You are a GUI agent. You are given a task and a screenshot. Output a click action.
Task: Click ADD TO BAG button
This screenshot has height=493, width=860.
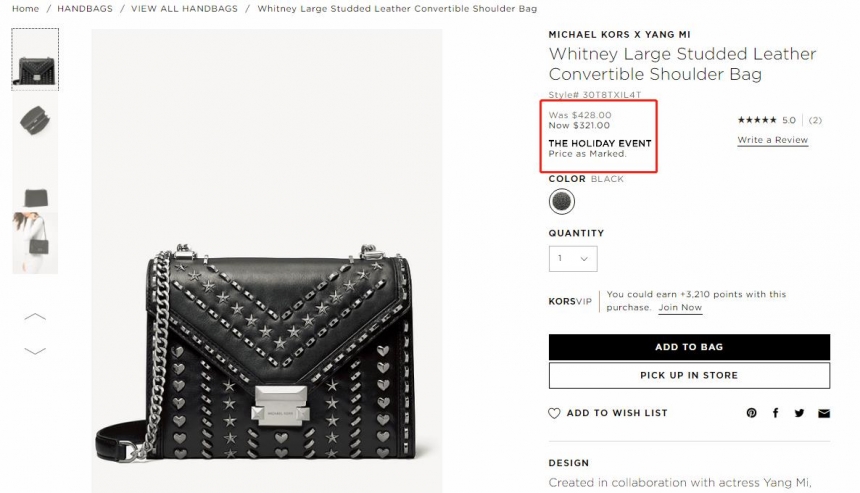click(x=689, y=347)
